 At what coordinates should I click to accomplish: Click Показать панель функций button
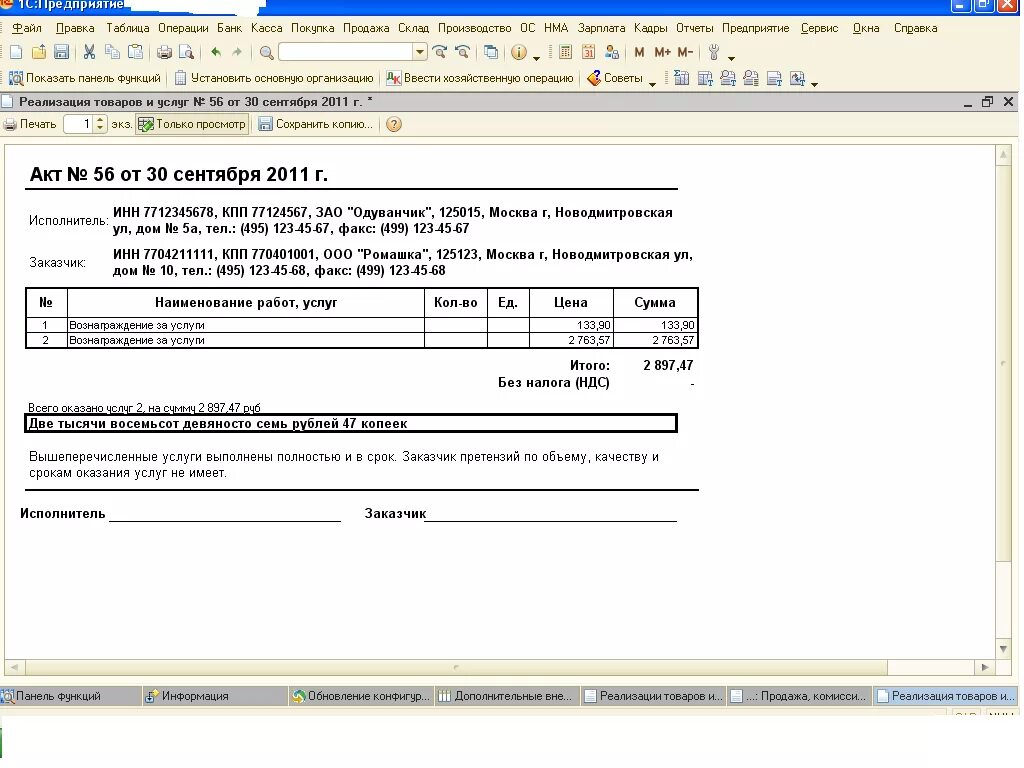tap(84, 78)
